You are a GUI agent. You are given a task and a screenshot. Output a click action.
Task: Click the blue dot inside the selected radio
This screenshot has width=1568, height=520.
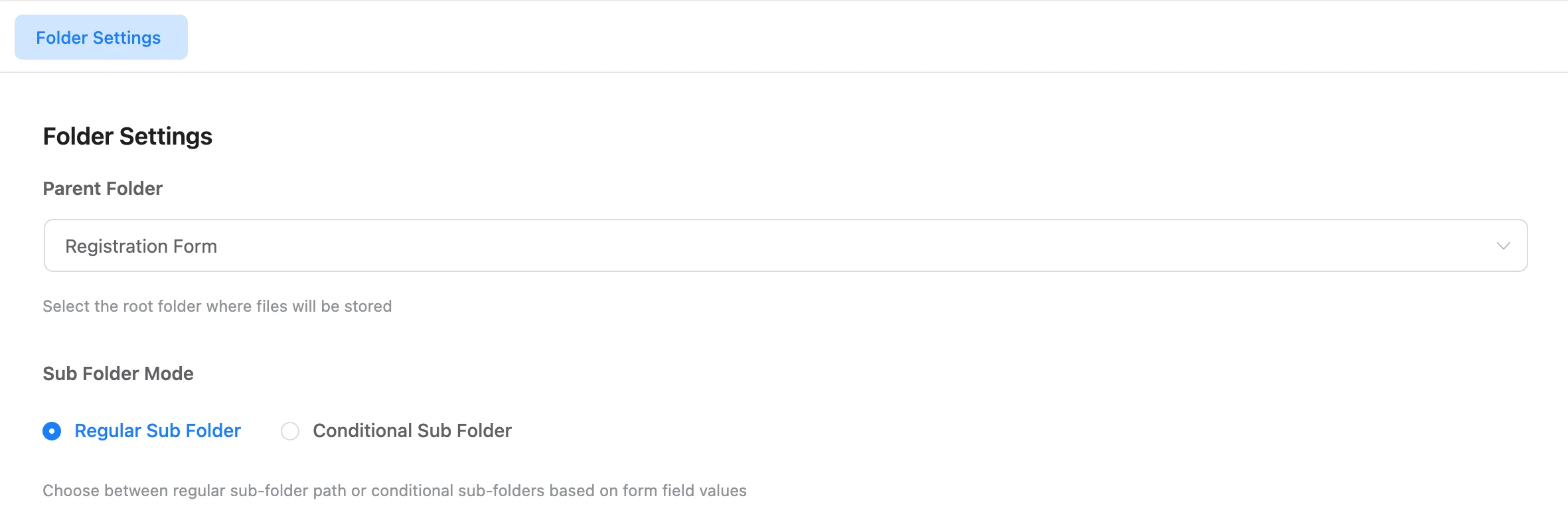point(52,431)
